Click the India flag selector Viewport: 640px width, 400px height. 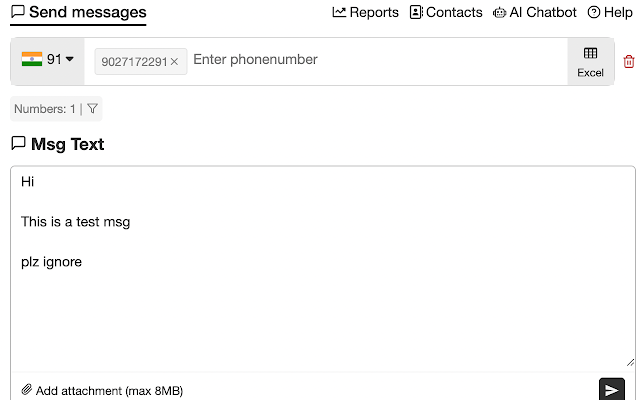point(32,59)
